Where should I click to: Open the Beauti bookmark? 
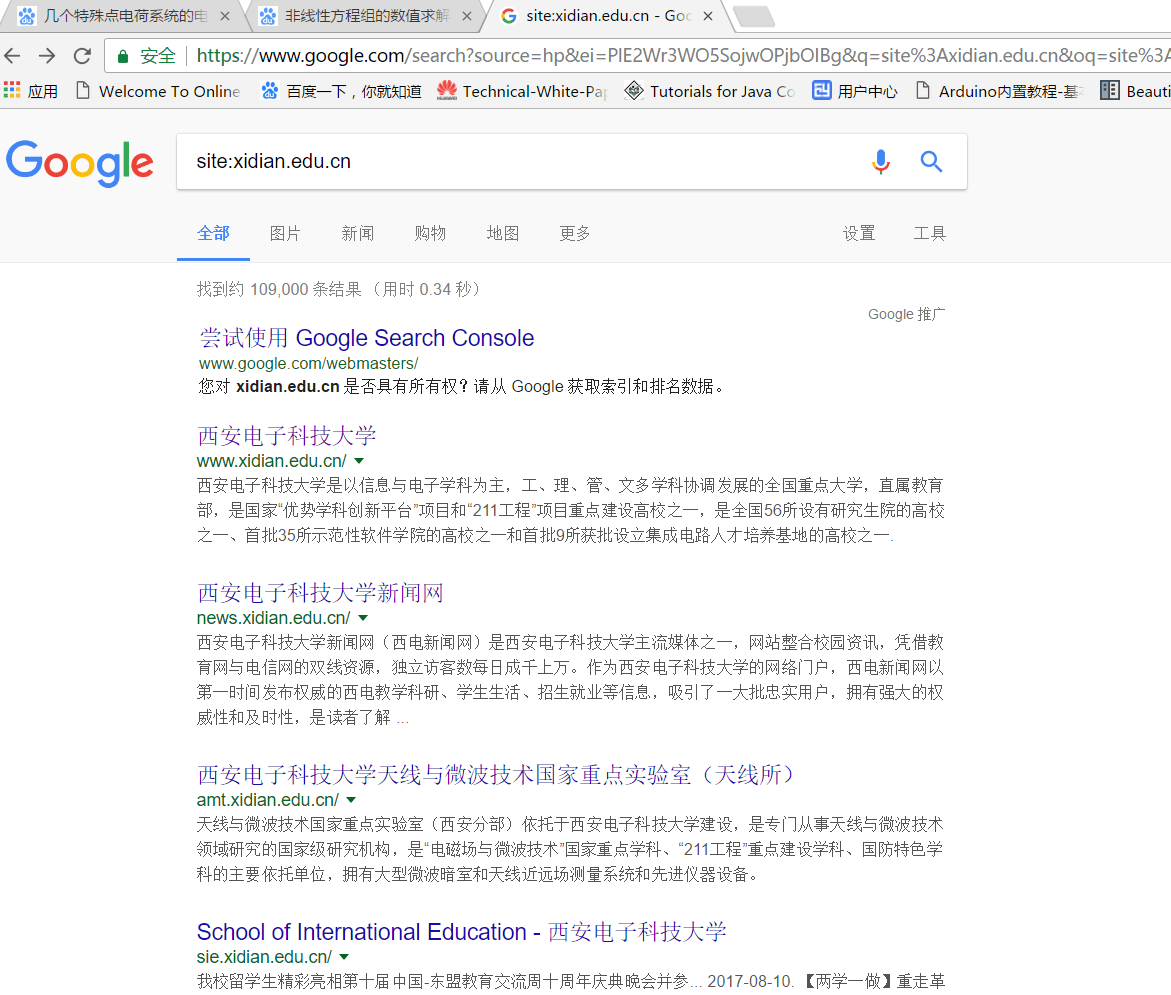click(1135, 91)
